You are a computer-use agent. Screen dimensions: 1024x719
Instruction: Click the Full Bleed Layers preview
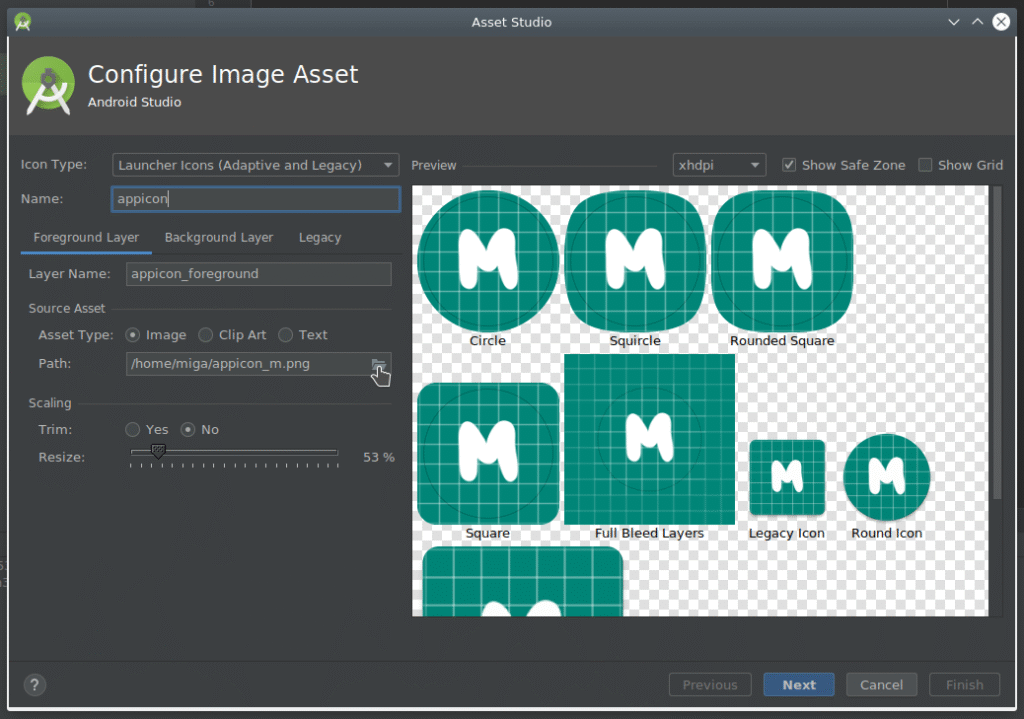tap(649, 439)
